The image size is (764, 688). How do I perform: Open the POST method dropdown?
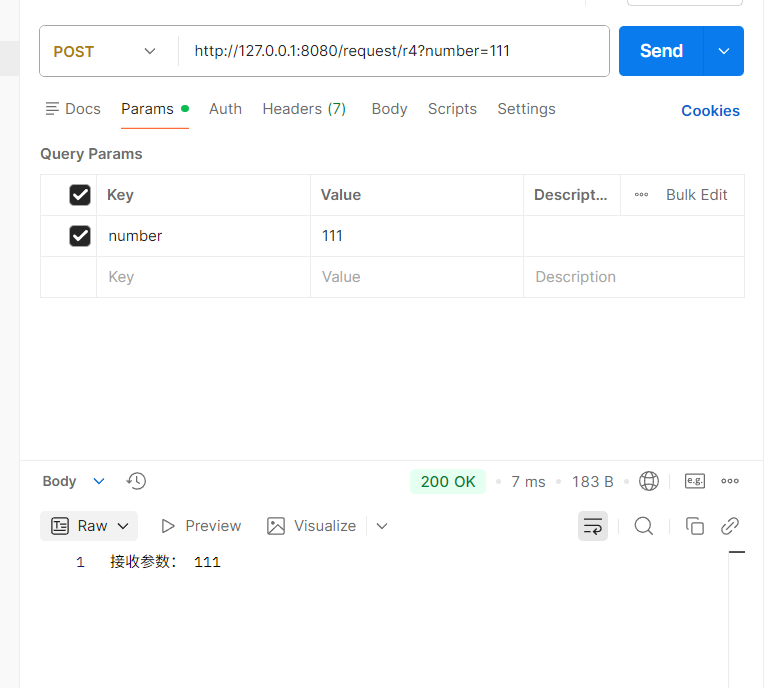click(104, 51)
